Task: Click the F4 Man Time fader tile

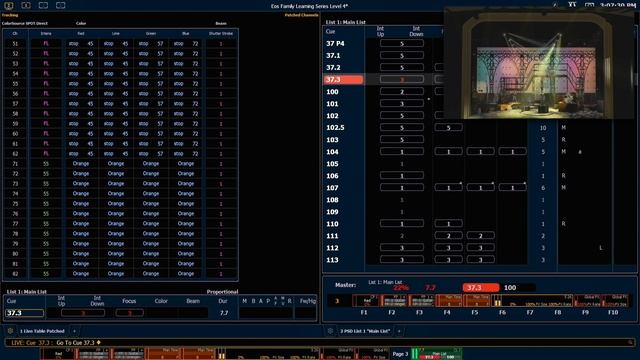Action: [x=449, y=301]
